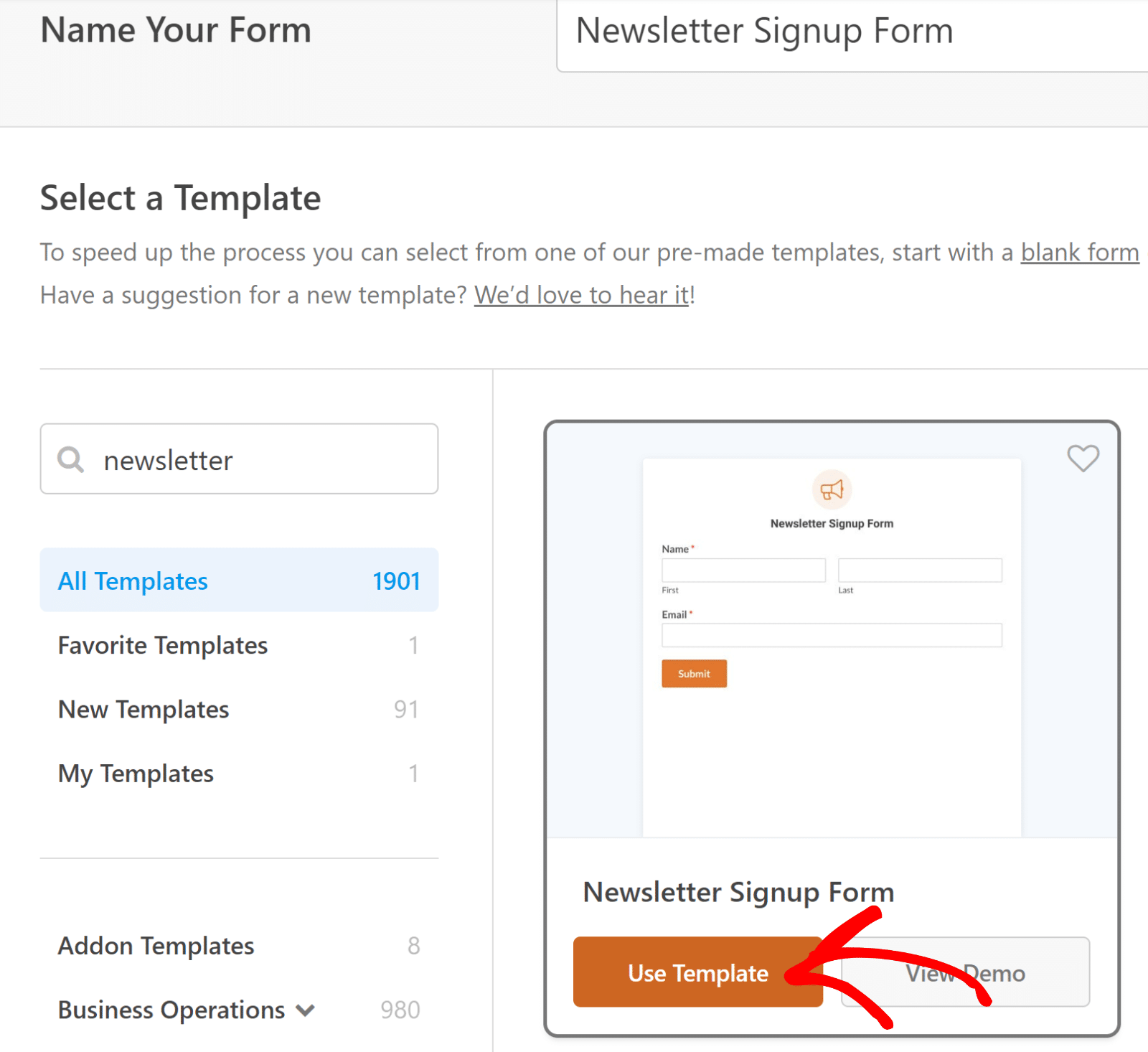Click the Use Template button
The height and width of the screenshot is (1052, 1148).
[x=697, y=972]
